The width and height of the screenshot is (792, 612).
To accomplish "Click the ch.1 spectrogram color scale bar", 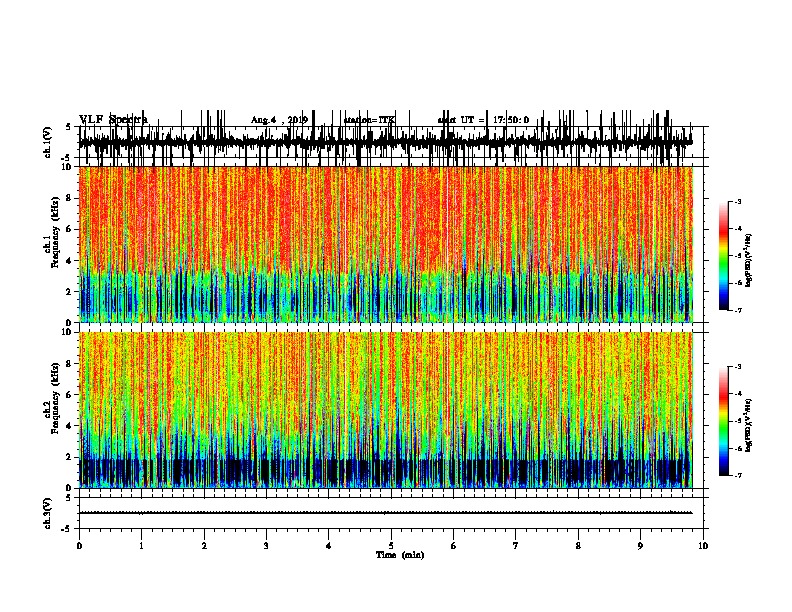I will (723, 256).
